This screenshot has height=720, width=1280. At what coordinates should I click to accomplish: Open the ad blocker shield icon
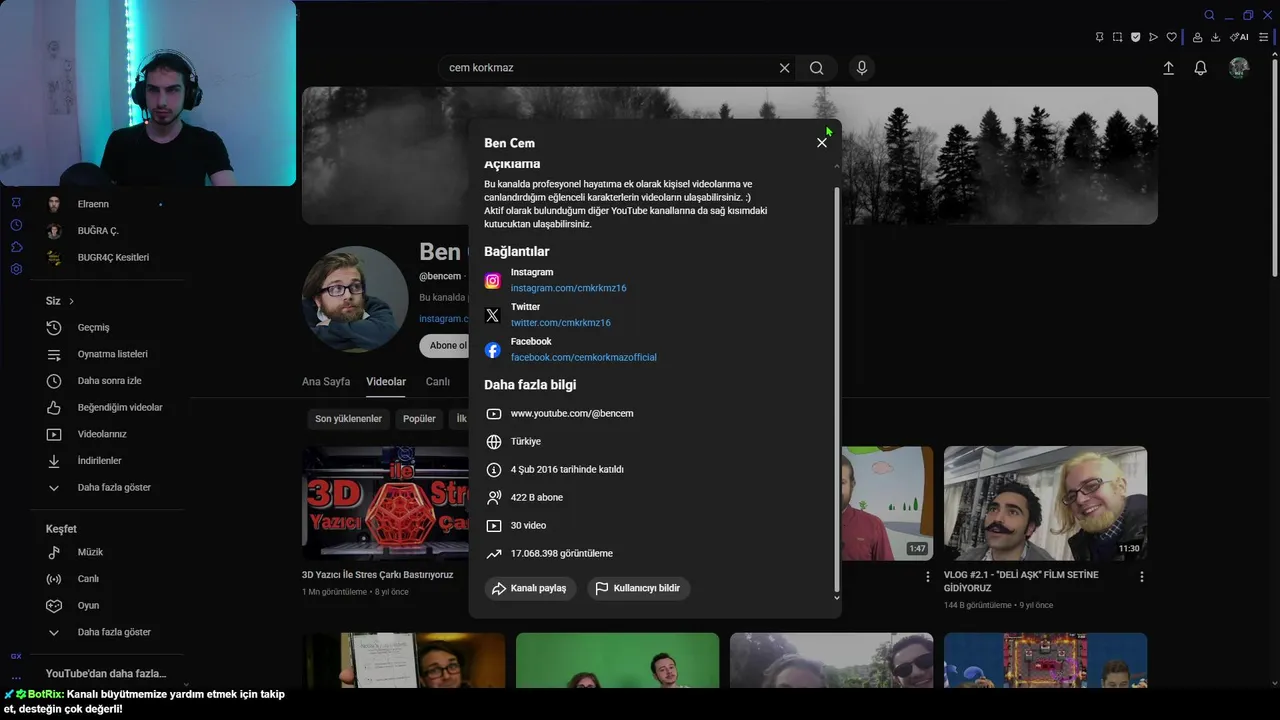tap(1135, 37)
